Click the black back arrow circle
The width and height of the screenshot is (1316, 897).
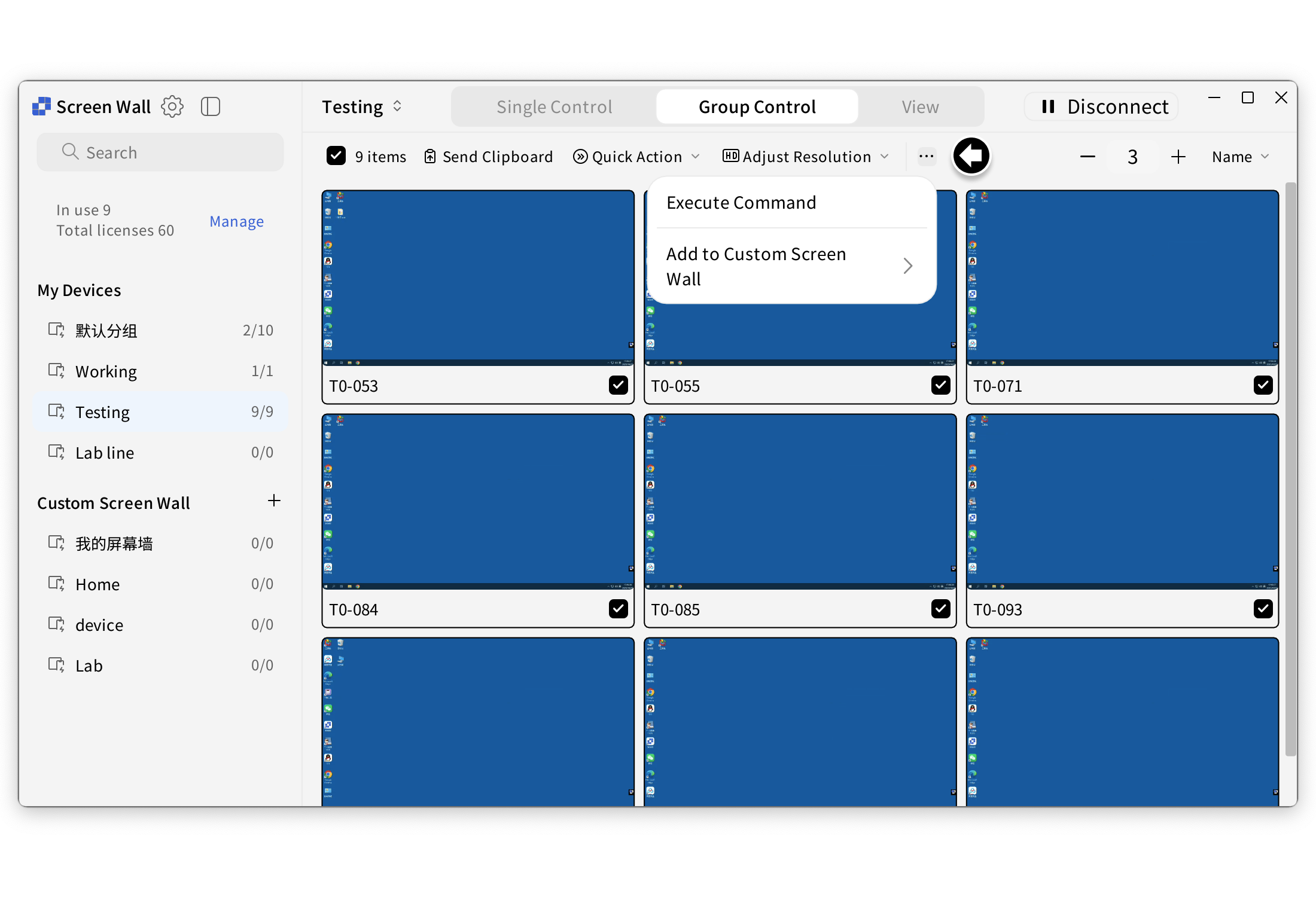pos(971,156)
